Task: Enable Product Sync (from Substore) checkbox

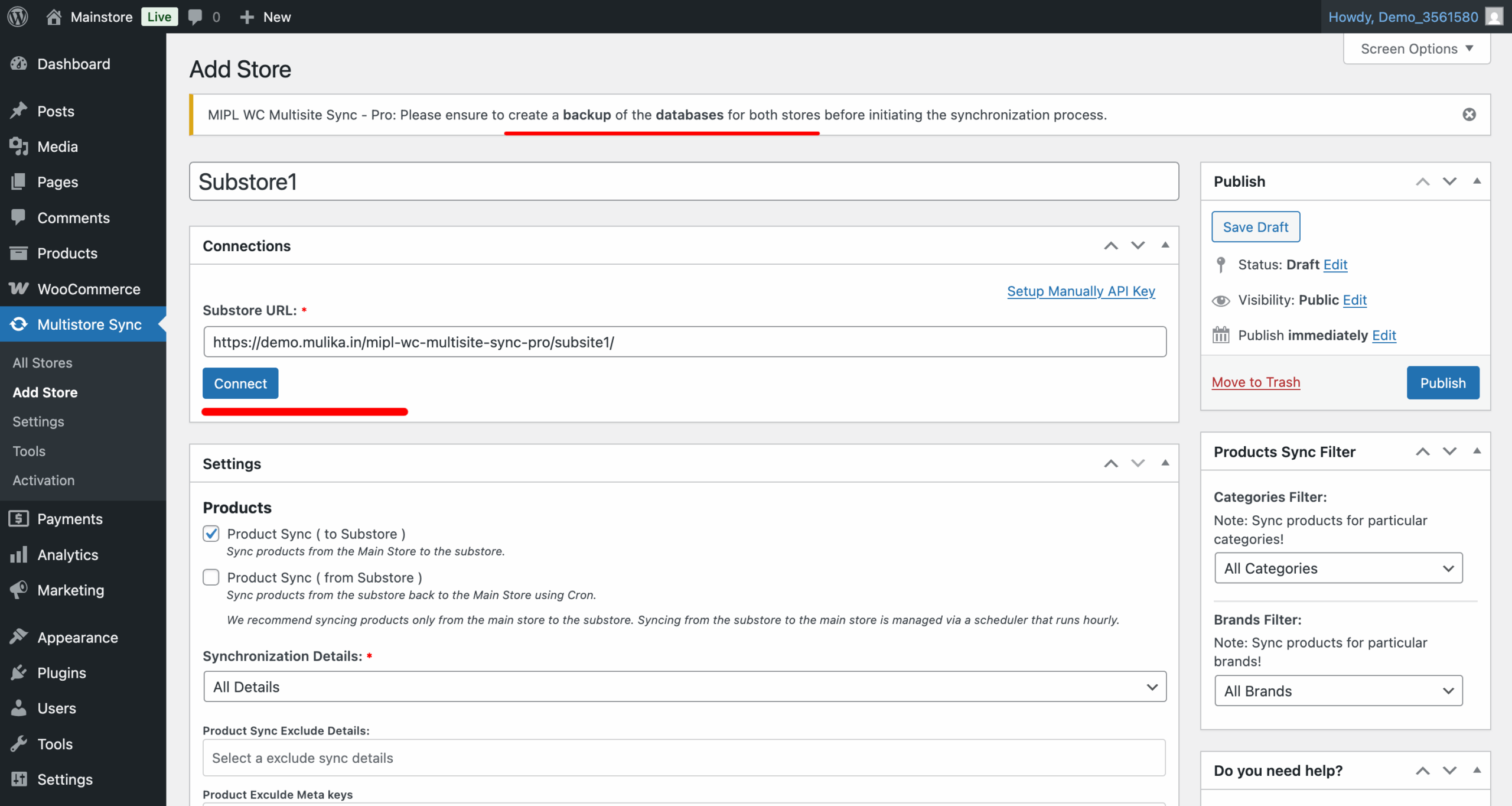Action: tap(211, 577)
